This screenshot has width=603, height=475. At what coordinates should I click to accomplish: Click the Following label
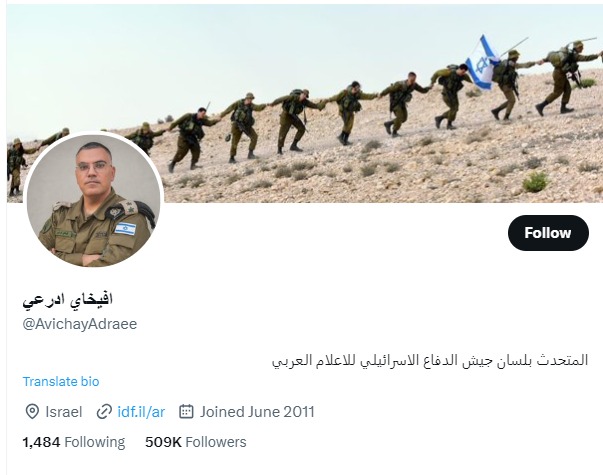95,442
